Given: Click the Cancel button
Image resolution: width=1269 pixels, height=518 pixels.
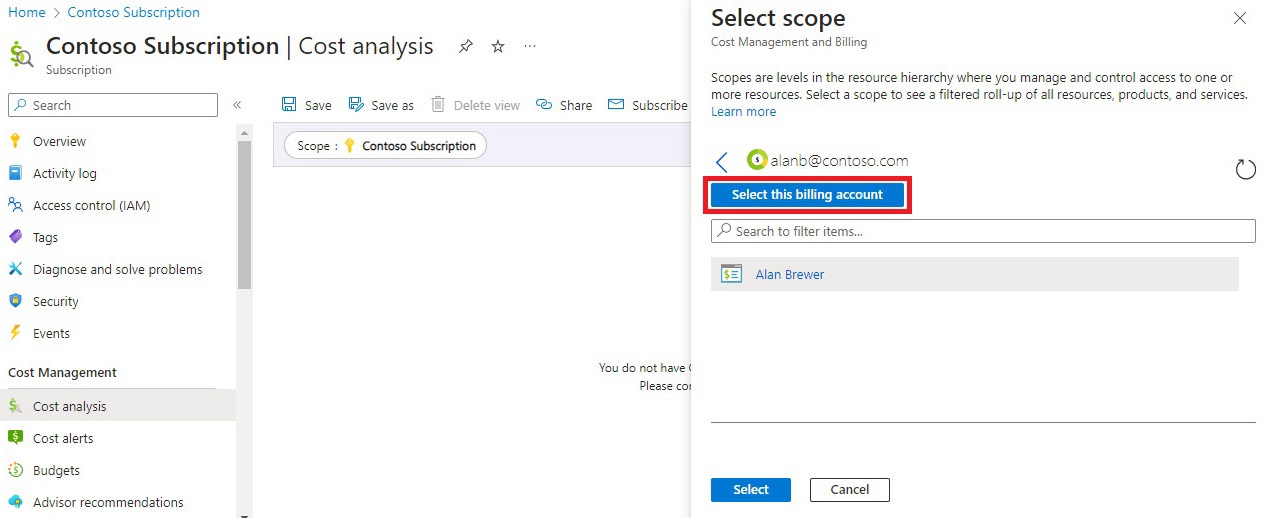Looking at the screenshot, I should coord(849,490).
